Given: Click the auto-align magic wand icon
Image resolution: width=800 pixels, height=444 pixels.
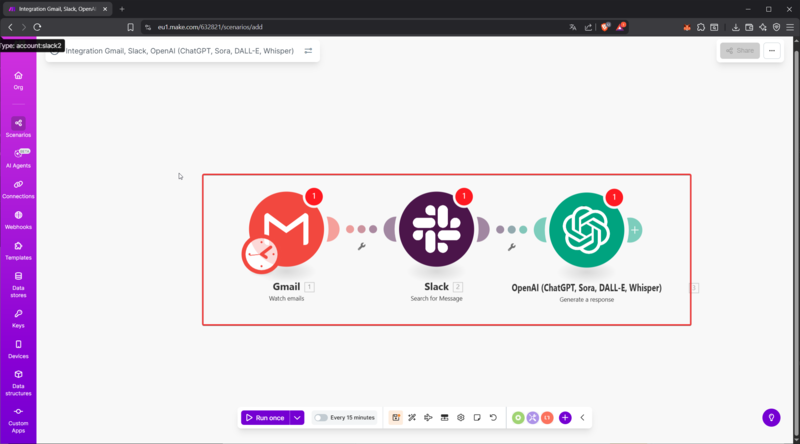Looking at the screenshot, I should (x=412, y=417).
